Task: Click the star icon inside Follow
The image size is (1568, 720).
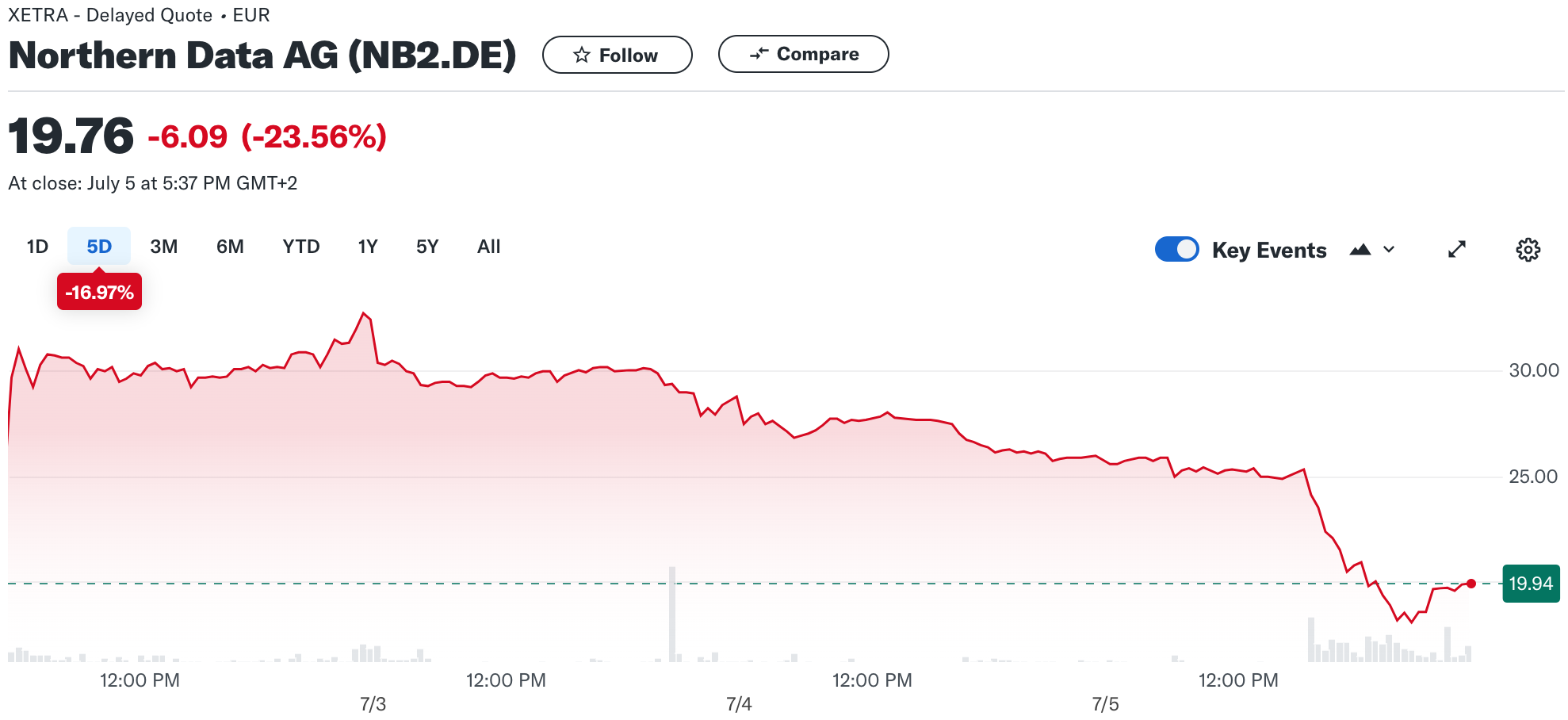Action: pyautogui.click(x=581, y=55)
